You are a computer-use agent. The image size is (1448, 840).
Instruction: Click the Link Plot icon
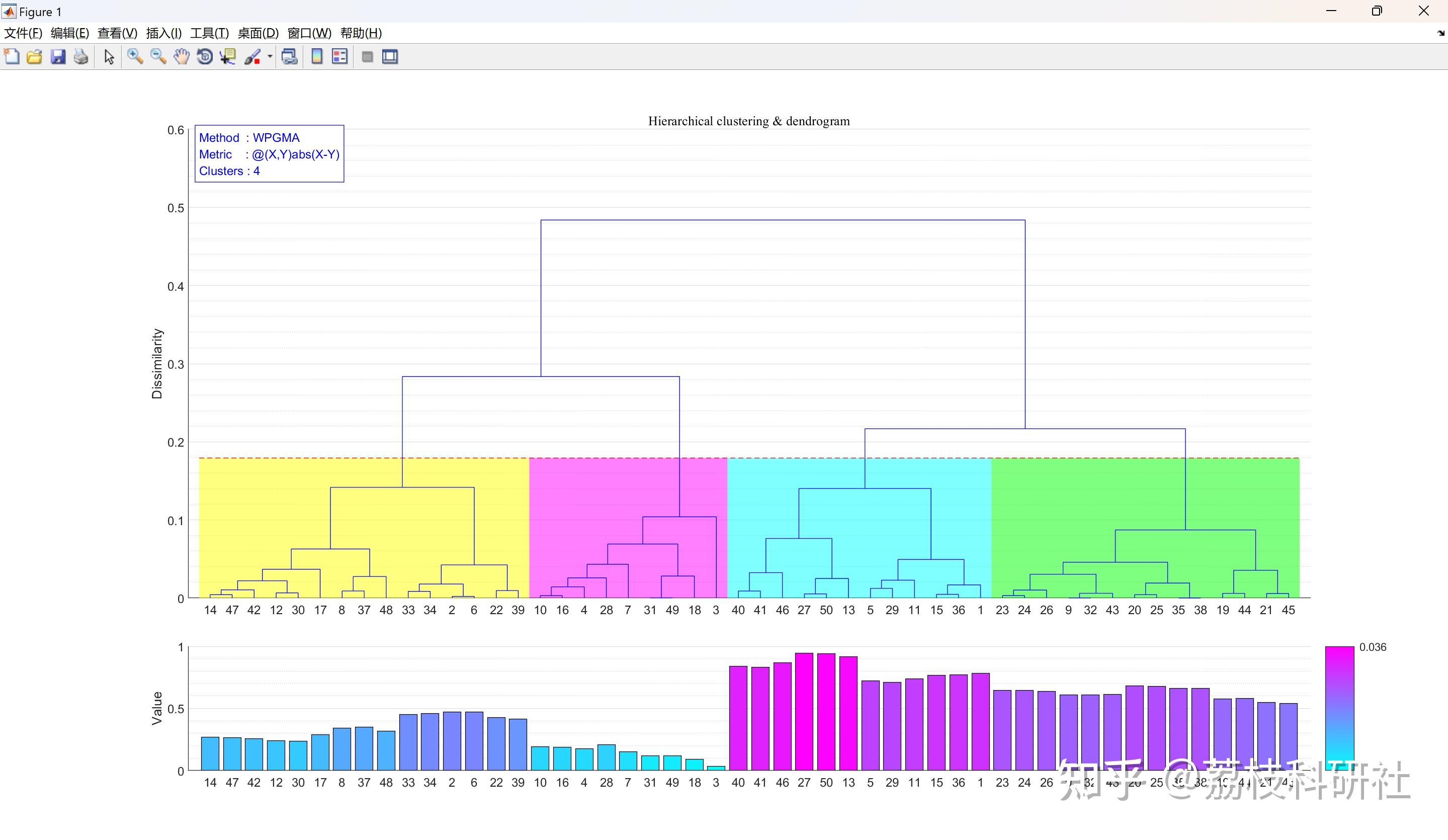click(290, 57)
